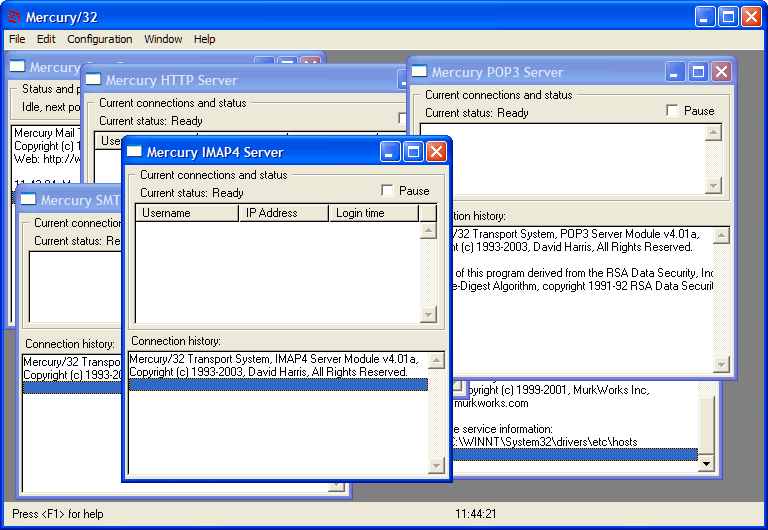Click the Mercury SMTP window title bar
768x530 pixels.
pos(69,200)
